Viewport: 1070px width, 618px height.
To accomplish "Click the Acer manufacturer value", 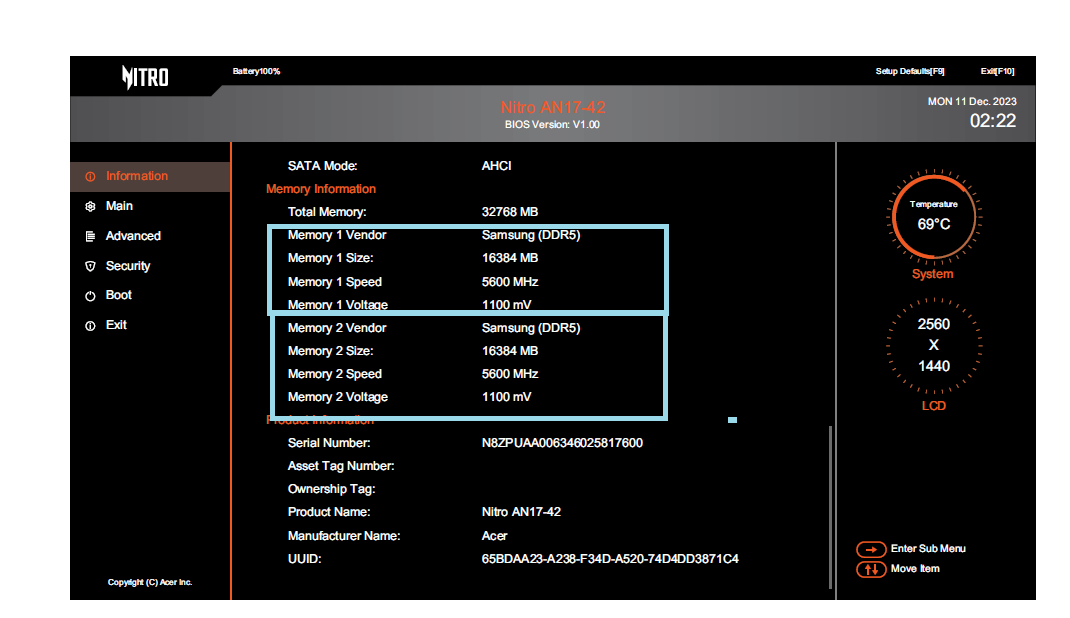I will click(x=494, y=536).
